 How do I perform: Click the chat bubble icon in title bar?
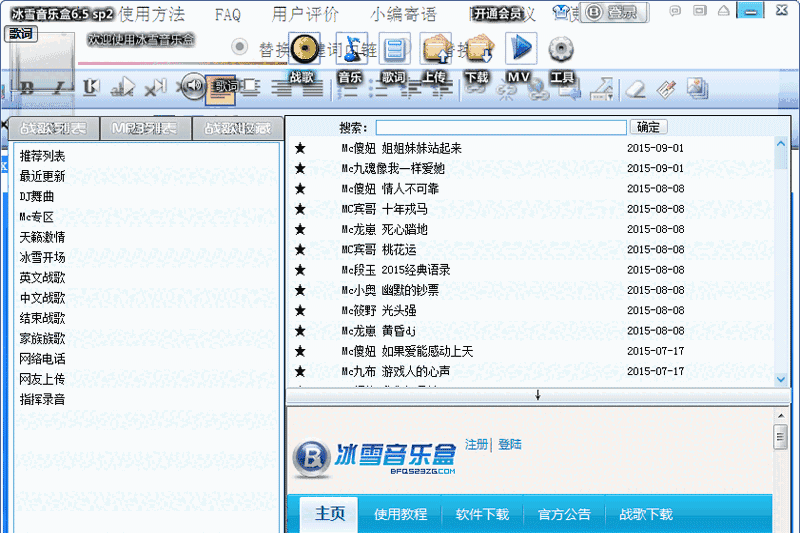(675, 10)
